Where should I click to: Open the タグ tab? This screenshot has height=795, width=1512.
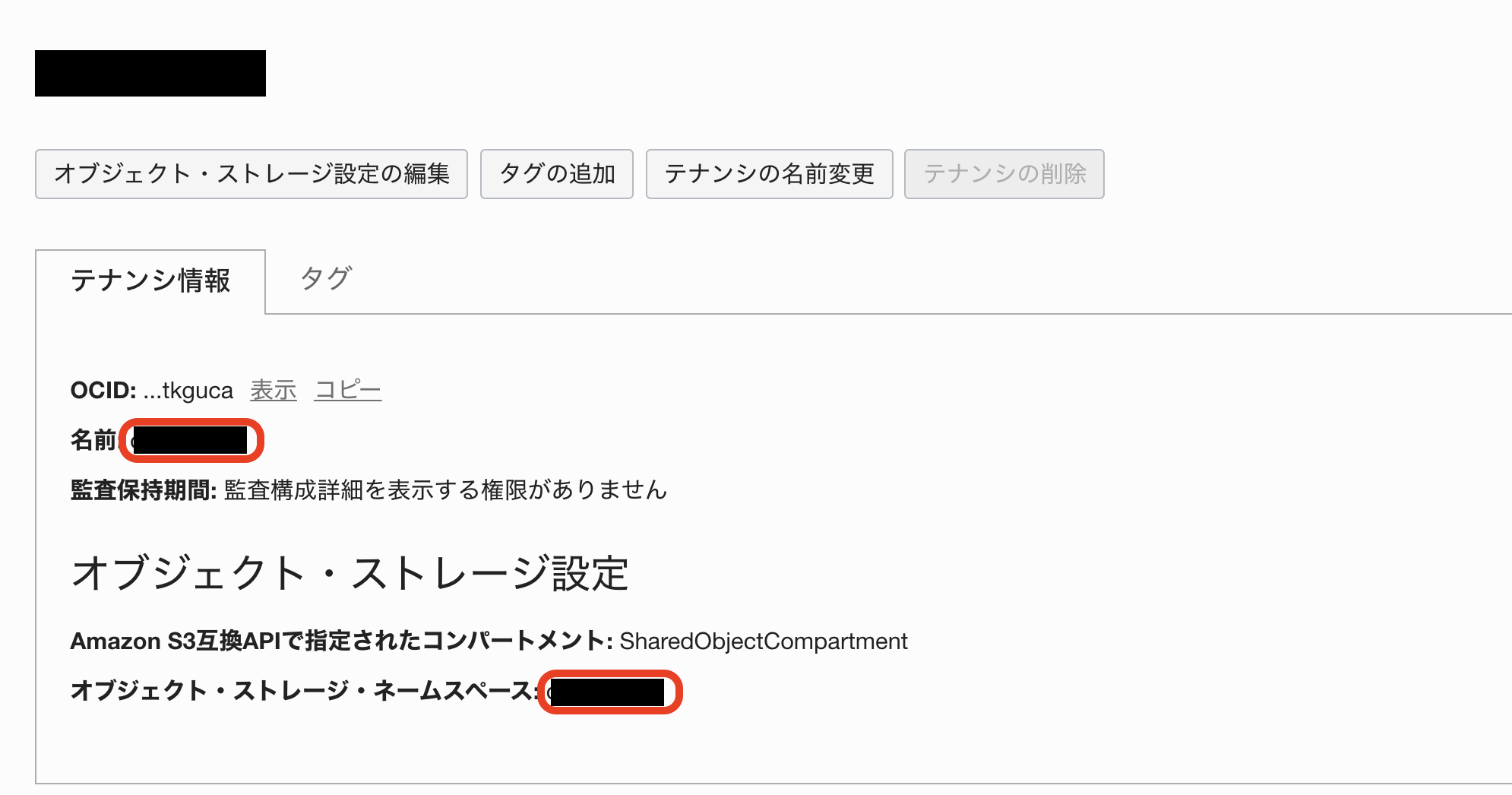click(x=325, y=279)
